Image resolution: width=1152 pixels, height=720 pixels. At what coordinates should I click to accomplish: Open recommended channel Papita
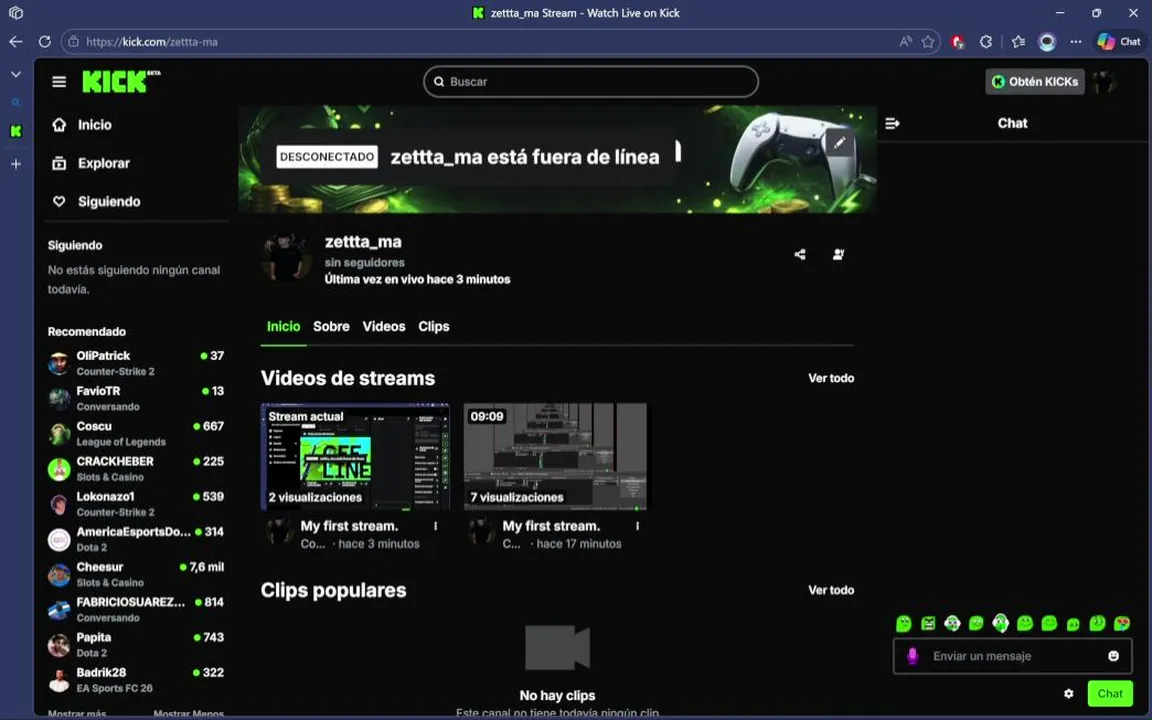[136, 645]
